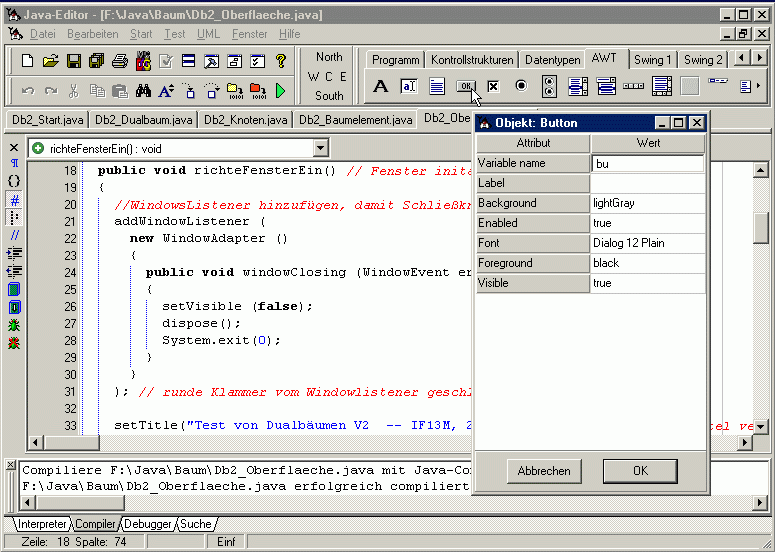
Task: Switch to the Swing 1 tab
Action: (652, 60)
